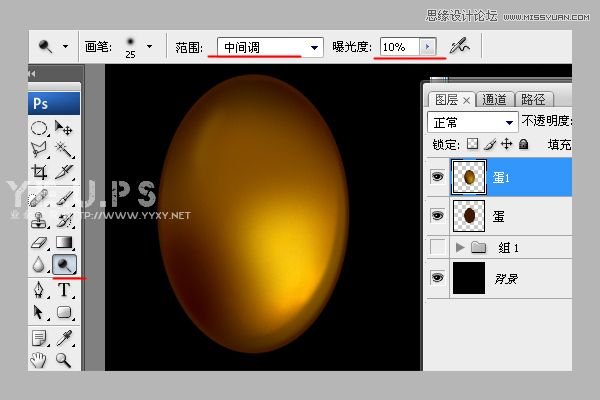Image resolution: width=600 pixels, height=400 pixels.
Task: Select the Healing Brush tool
Action: click(x=39, y=198)
